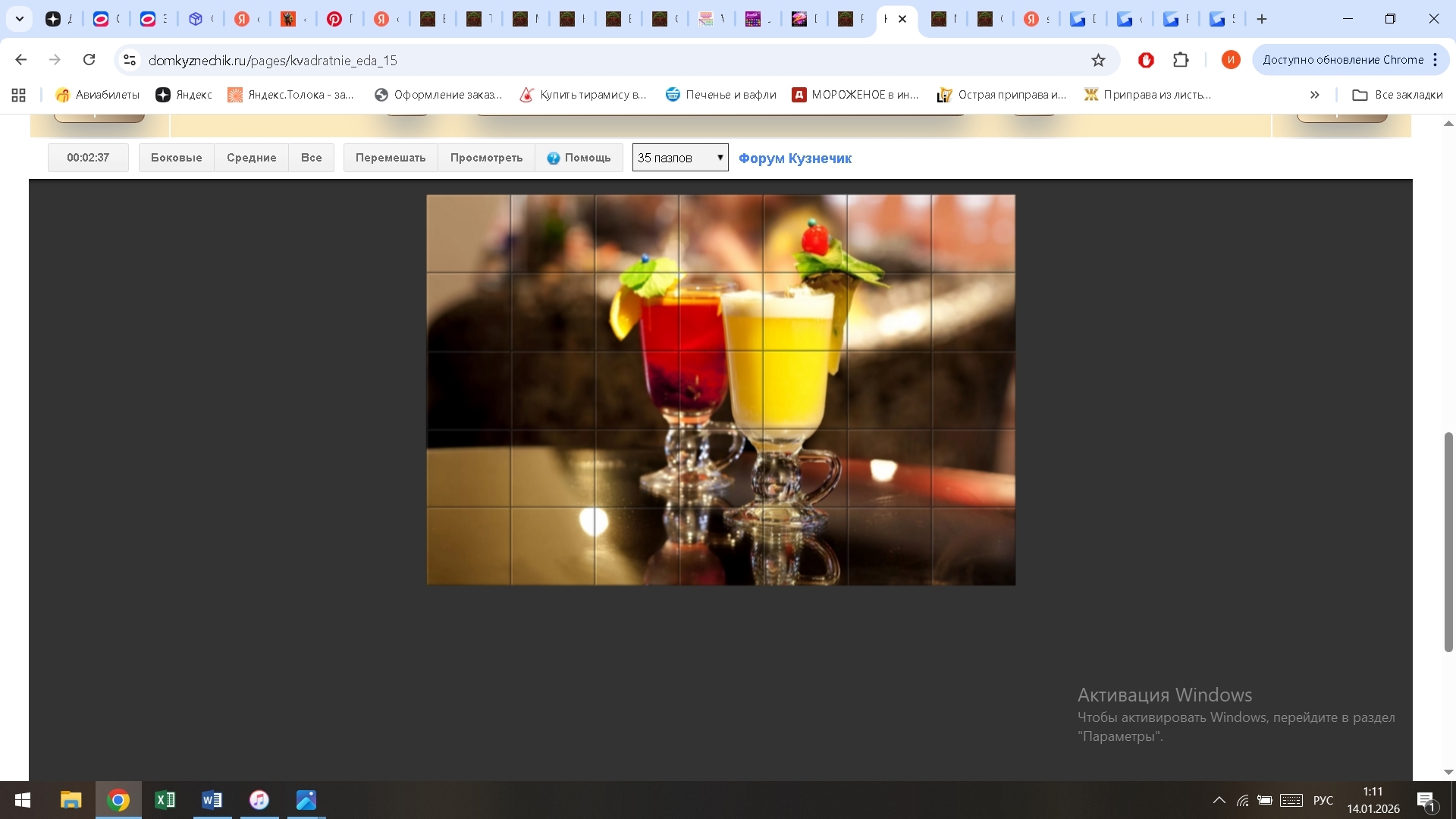1456x819 pixels.
Task: Select the Все pieces filter
Action: tap(311, 158)
